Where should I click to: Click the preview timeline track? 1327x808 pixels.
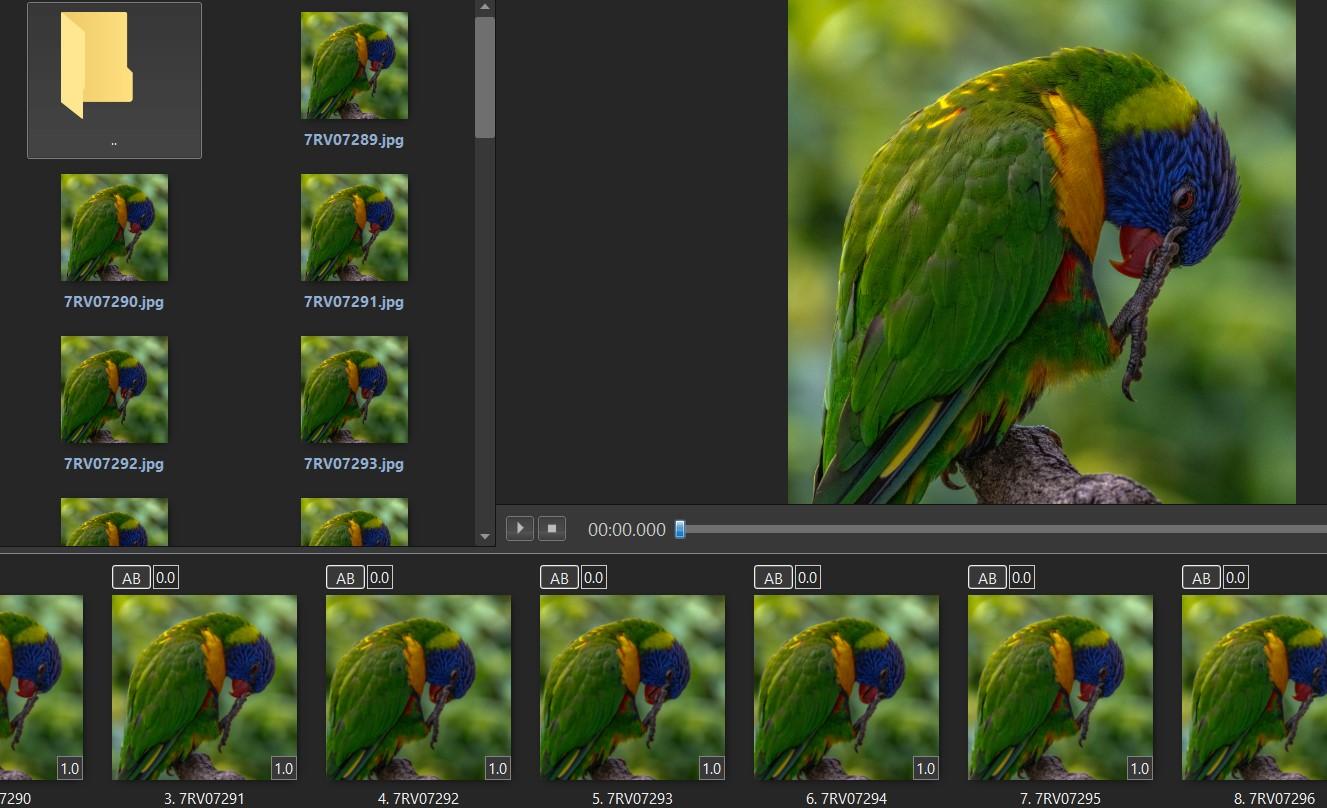click(1003, 529)
